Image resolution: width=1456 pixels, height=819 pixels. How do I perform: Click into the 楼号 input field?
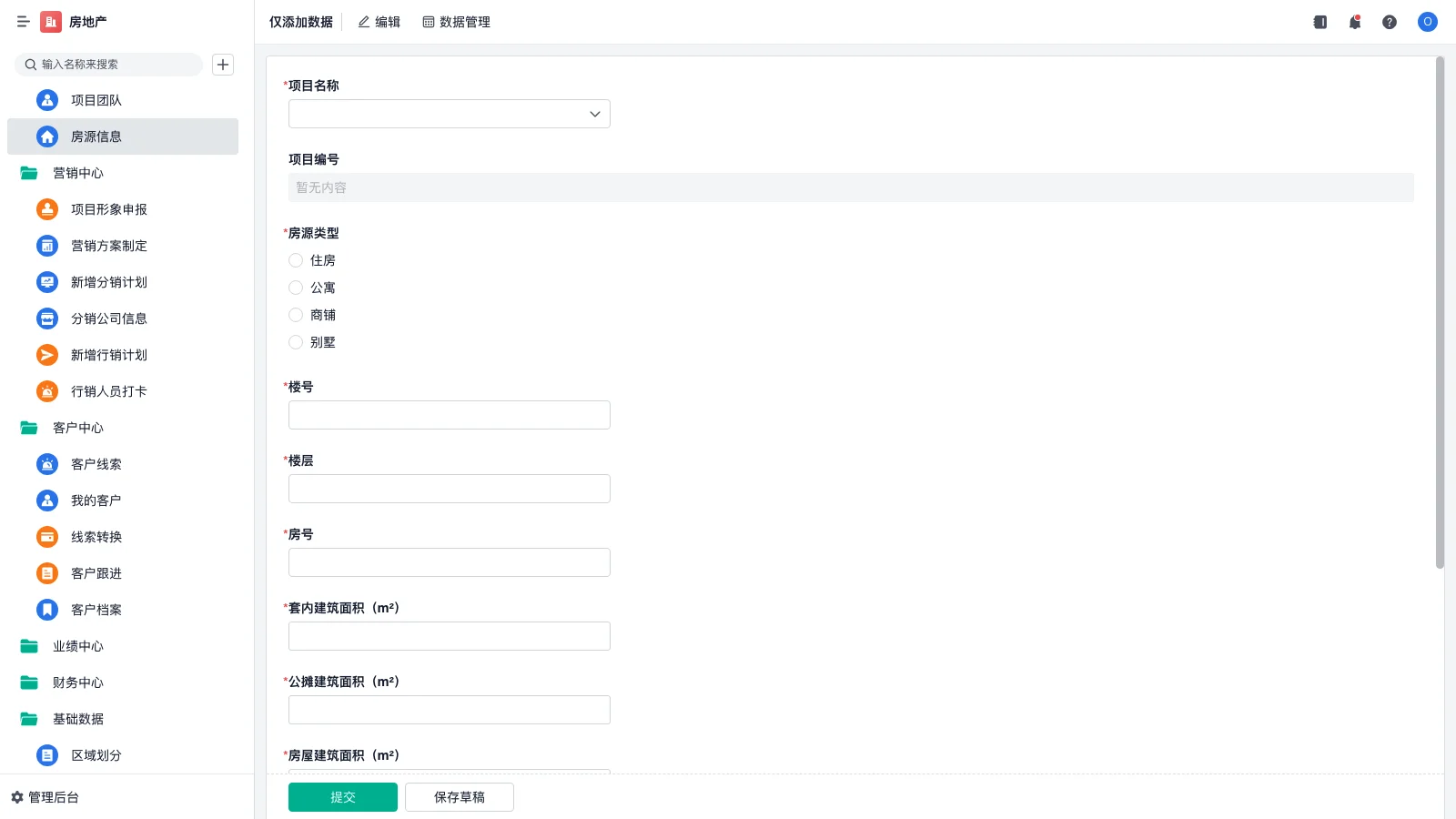click(x=449, y=415)
